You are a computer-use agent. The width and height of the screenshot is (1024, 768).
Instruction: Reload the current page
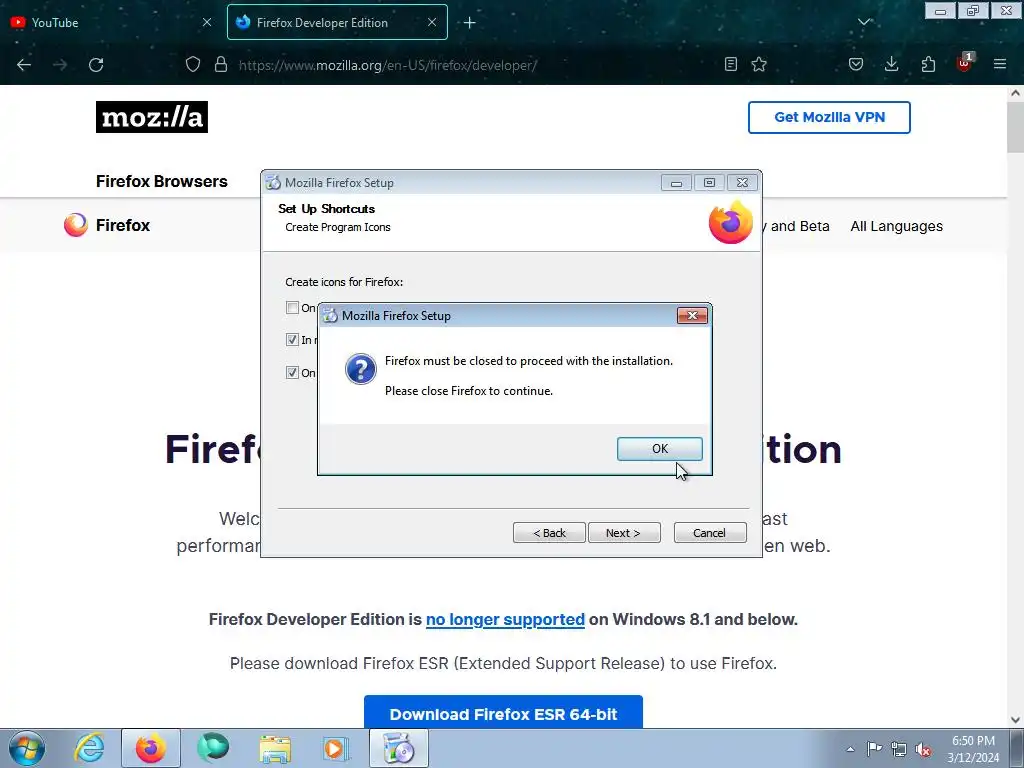[x=96, y=65]
